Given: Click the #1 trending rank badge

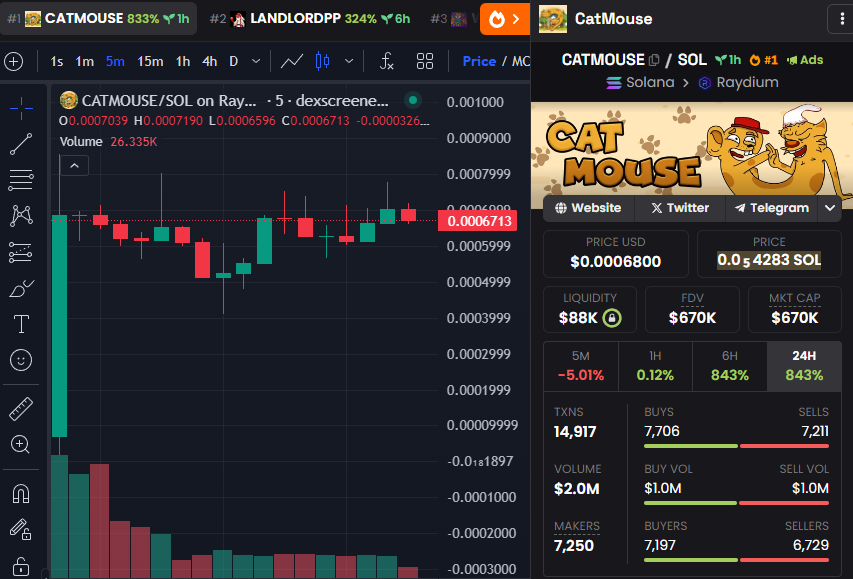Looking at the screenshot, I should [x=764, y=60].
